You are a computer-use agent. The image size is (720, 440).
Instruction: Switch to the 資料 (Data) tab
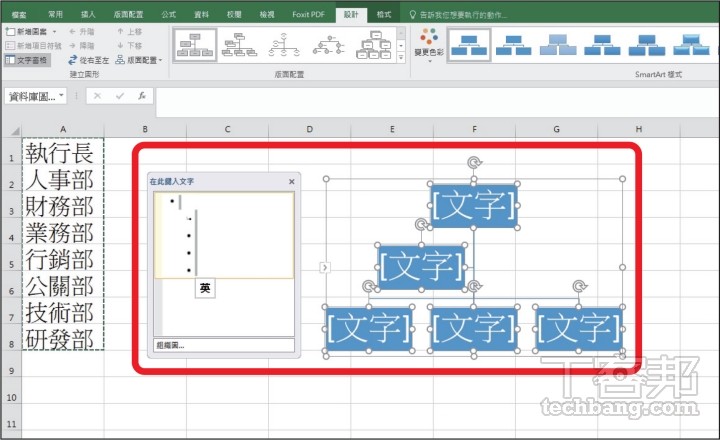(x=201, y=15)
